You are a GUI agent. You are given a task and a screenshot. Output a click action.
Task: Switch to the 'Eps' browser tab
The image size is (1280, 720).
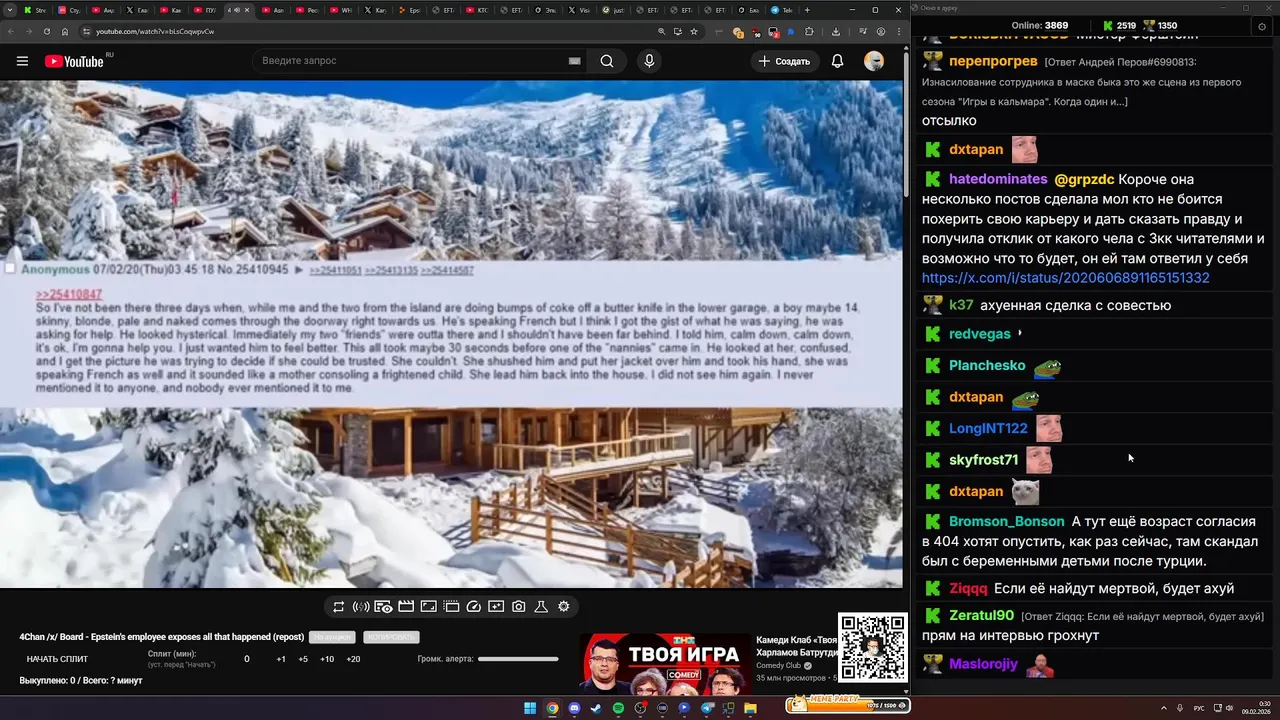(x=408, y=11)
